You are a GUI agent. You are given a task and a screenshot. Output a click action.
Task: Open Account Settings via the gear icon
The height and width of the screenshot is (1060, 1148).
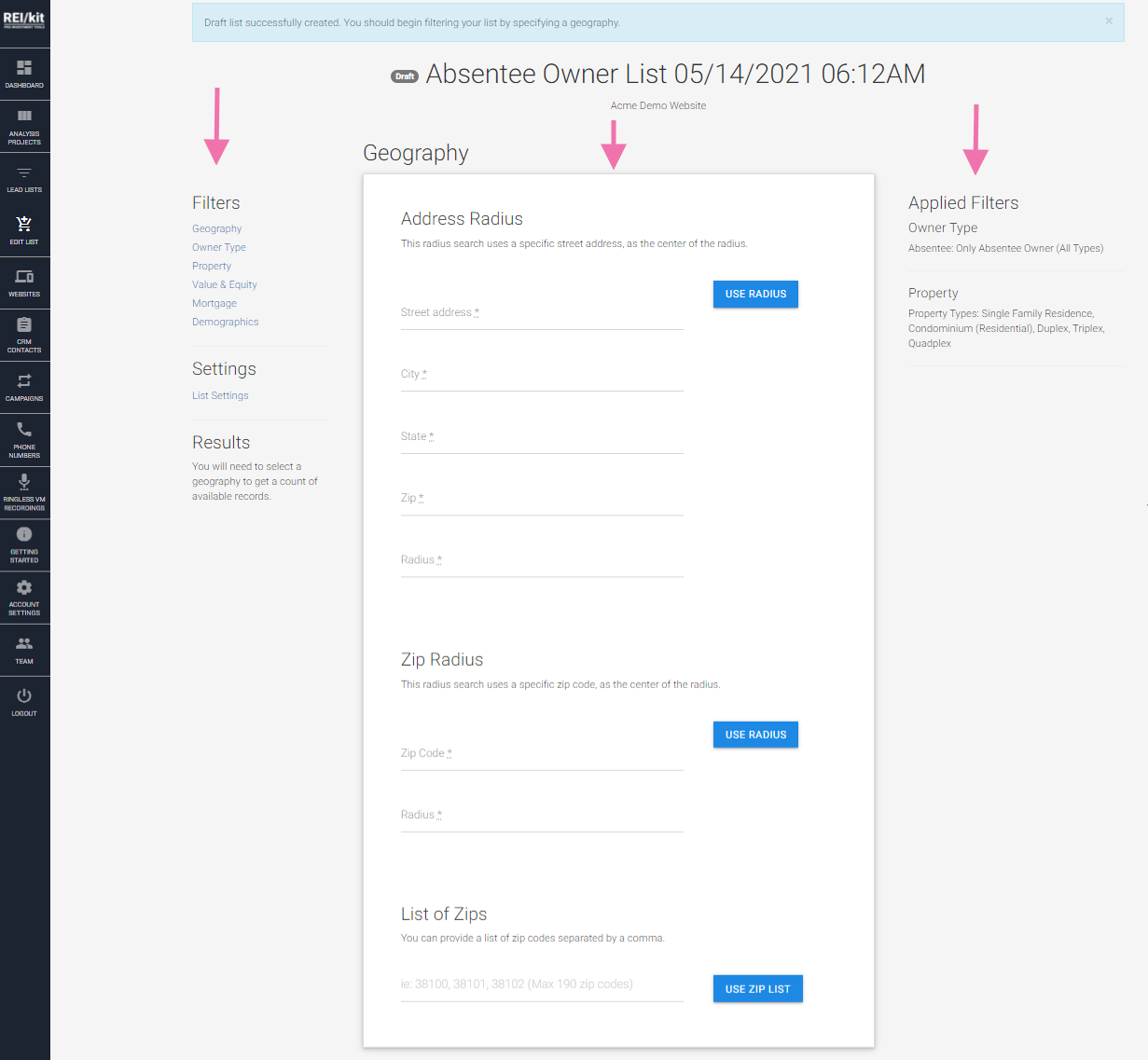point(24,597)
